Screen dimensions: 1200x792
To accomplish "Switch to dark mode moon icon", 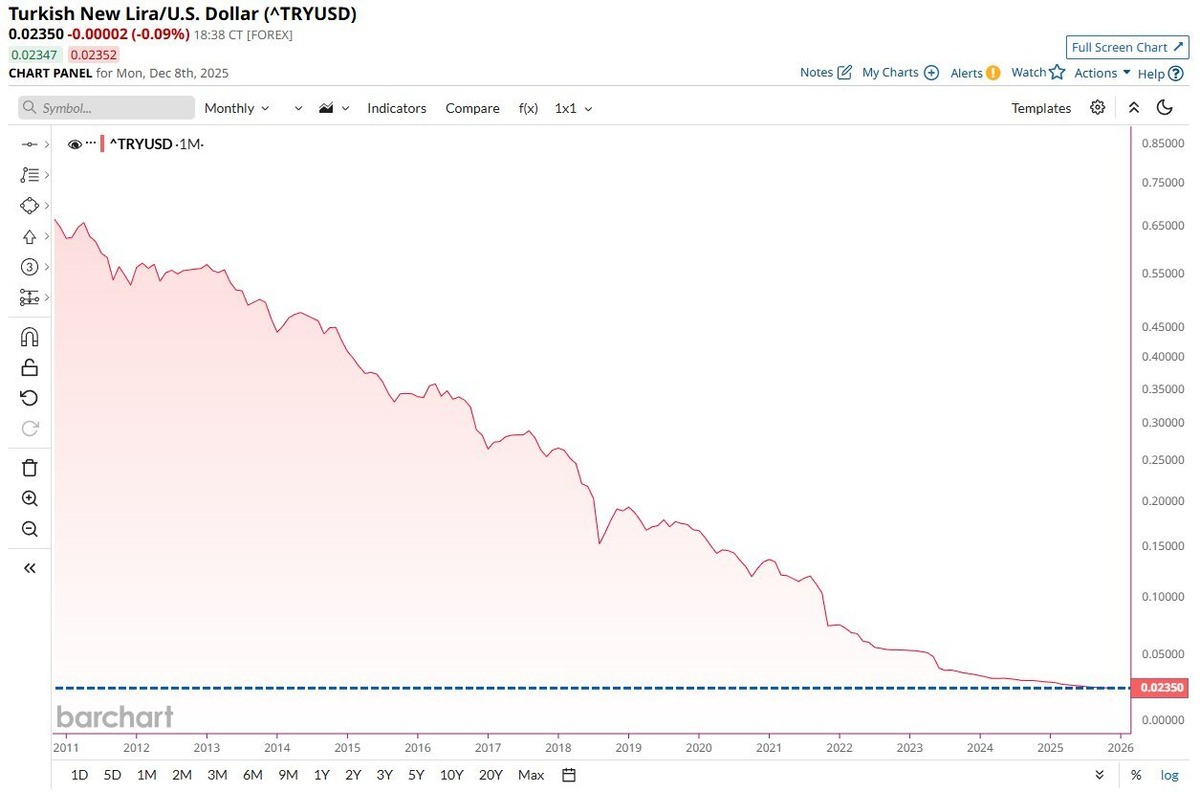I will point(1164,108).
